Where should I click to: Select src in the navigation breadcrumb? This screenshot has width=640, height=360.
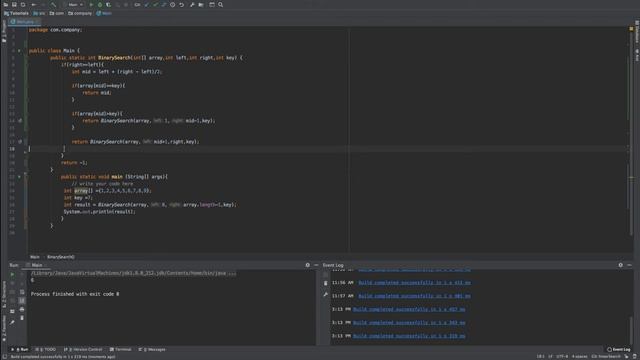40,13
